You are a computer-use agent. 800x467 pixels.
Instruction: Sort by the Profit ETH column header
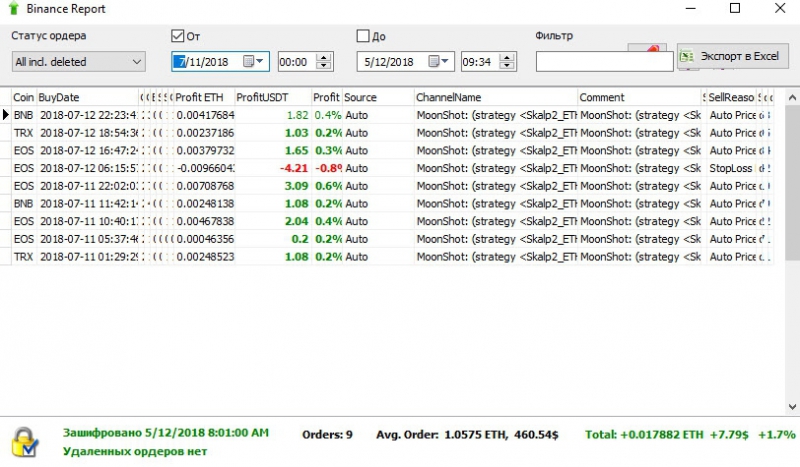[204, 97]
